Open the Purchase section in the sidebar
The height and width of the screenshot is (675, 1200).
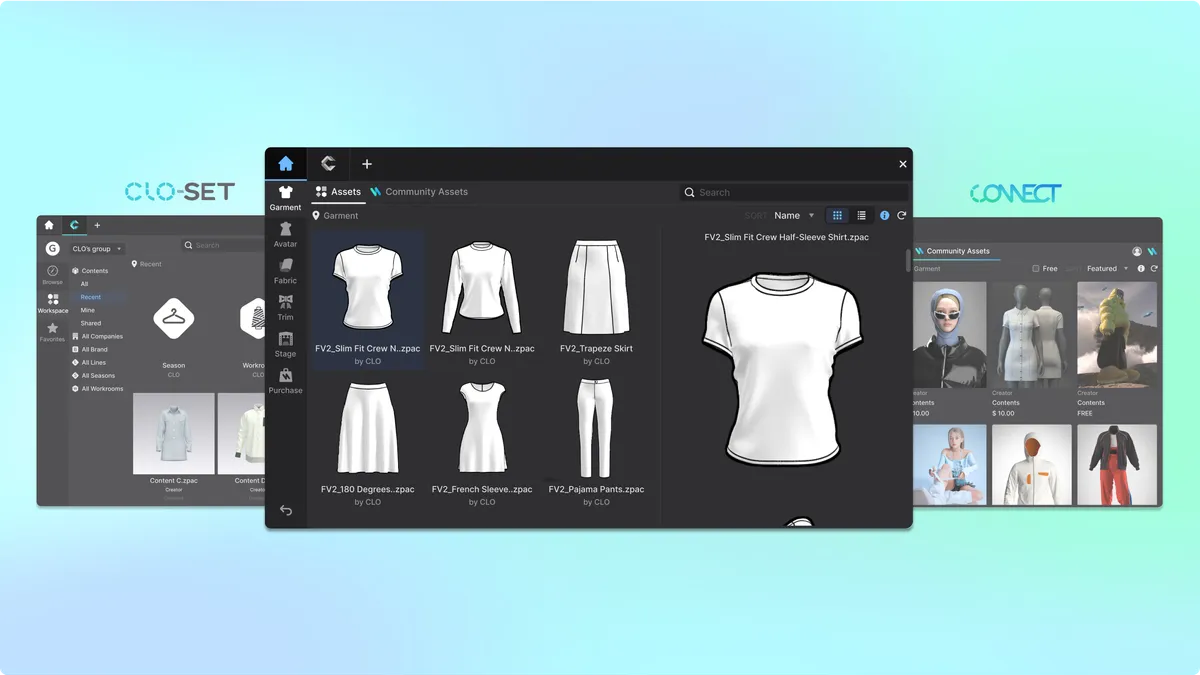[285, 380]
